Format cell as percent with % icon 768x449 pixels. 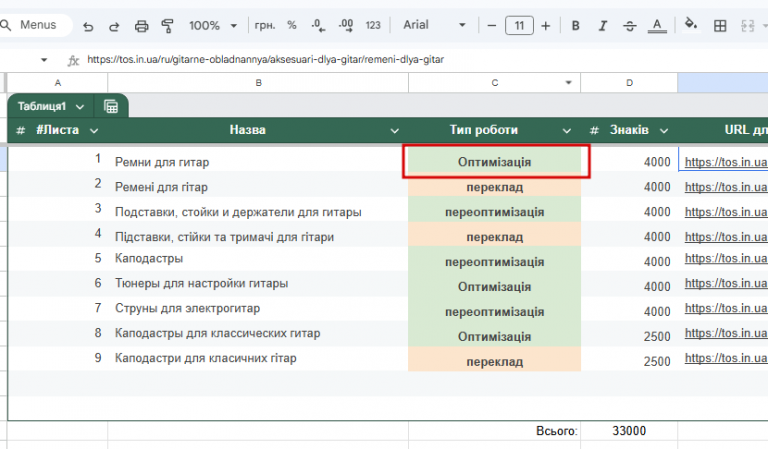point(292,26)
